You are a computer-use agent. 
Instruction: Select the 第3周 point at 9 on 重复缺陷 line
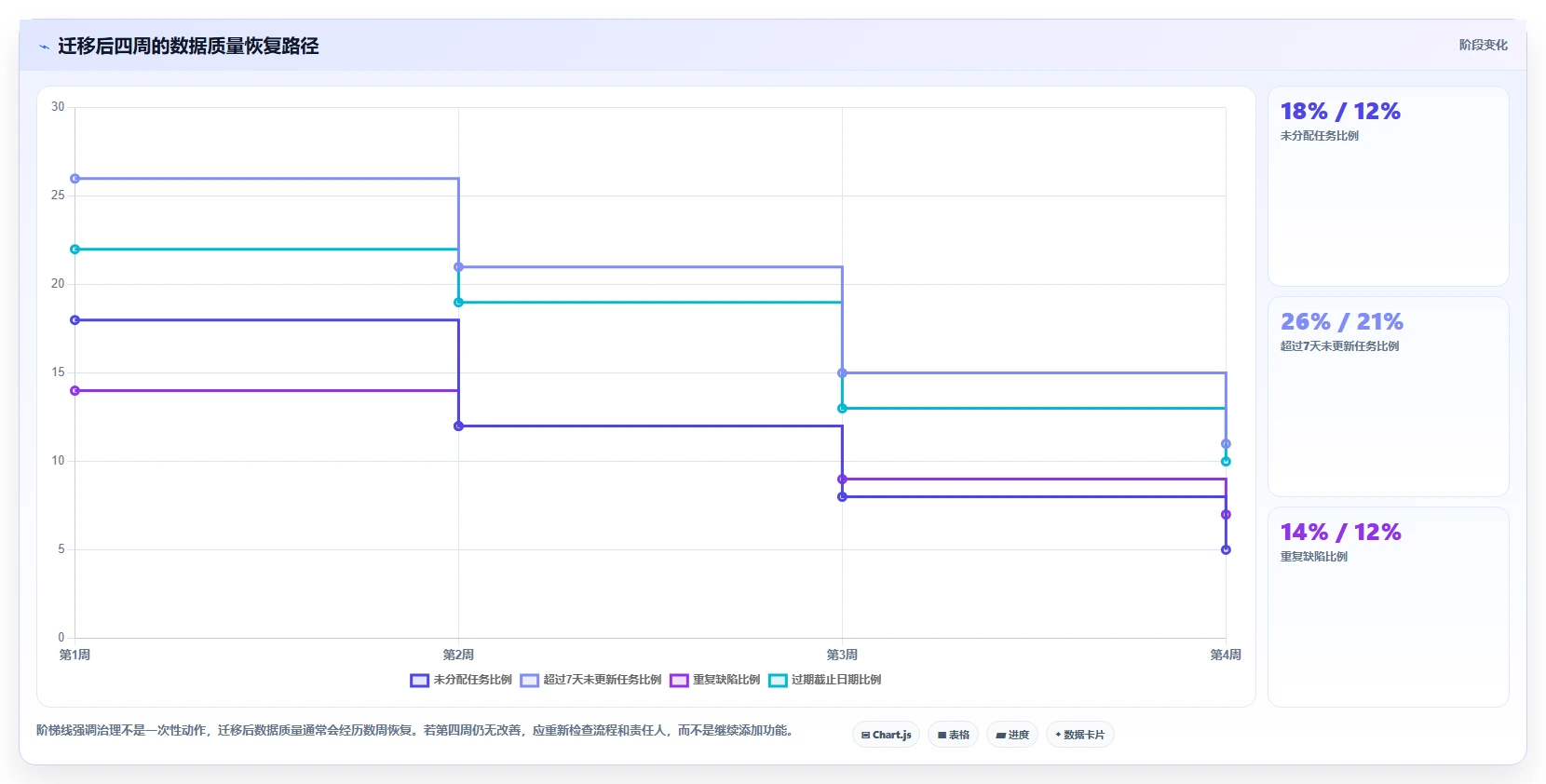coord(842,480)
